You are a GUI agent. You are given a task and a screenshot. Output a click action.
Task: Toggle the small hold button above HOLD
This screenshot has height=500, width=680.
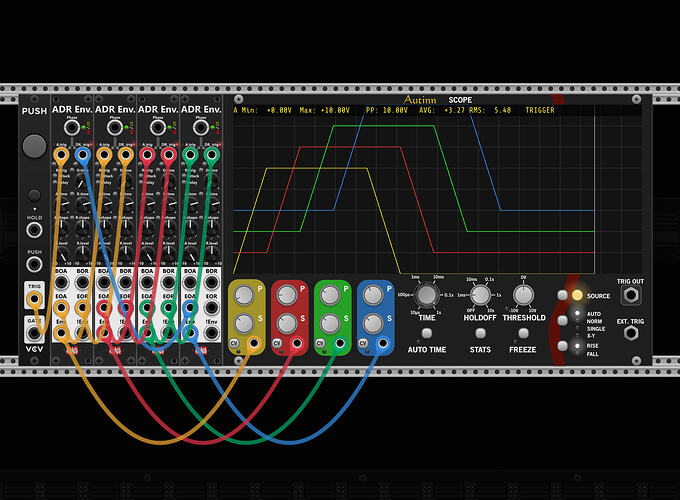pyautogui.click(x=34, y=196)
